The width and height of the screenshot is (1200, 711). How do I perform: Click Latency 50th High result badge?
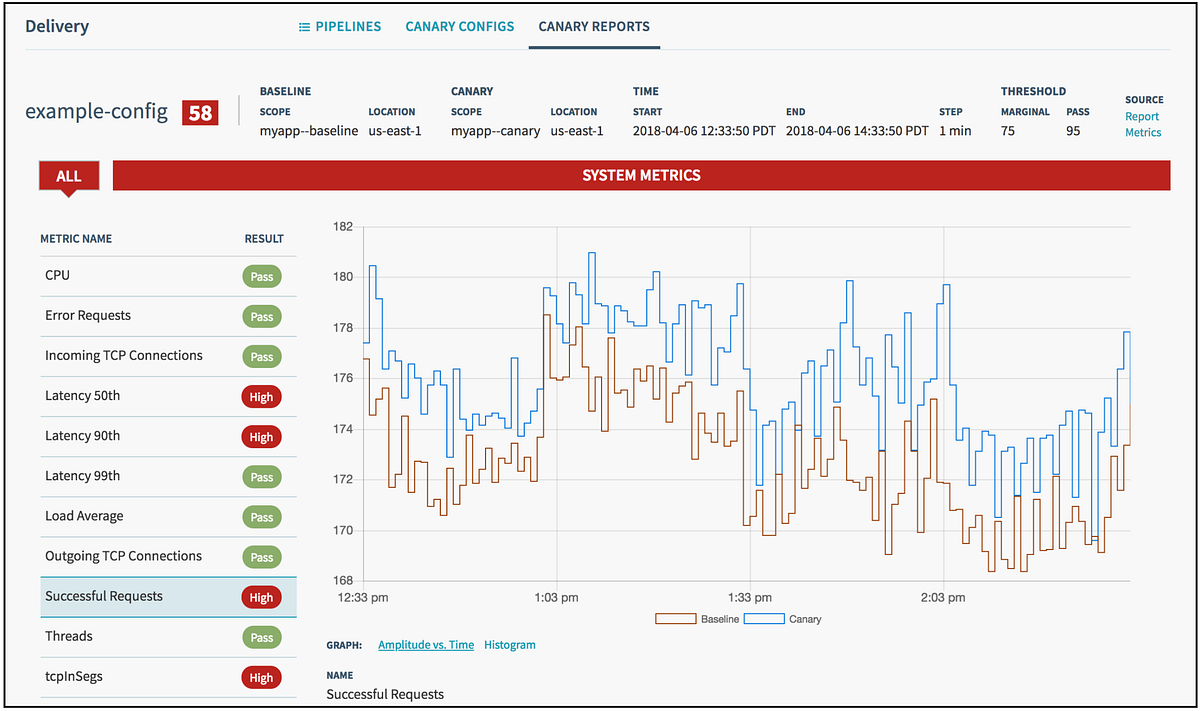[262, 397]
